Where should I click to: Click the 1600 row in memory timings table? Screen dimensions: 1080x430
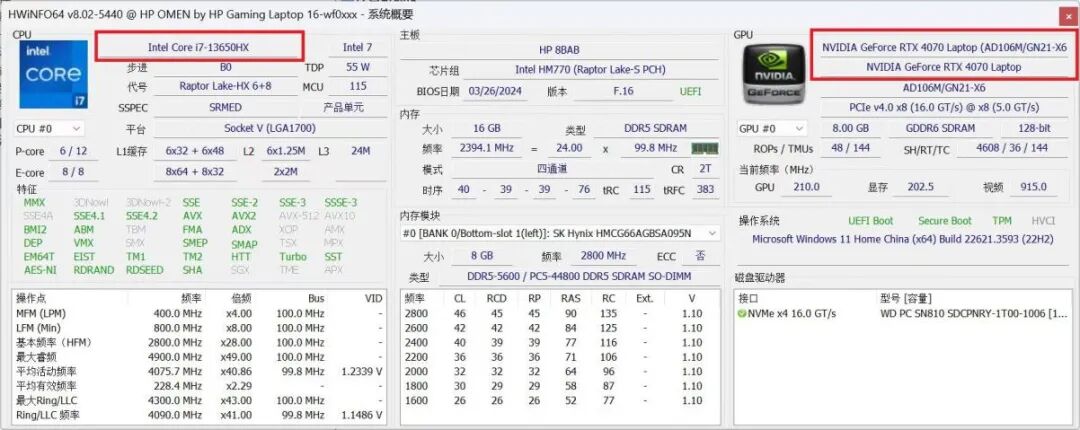(559, 400)
